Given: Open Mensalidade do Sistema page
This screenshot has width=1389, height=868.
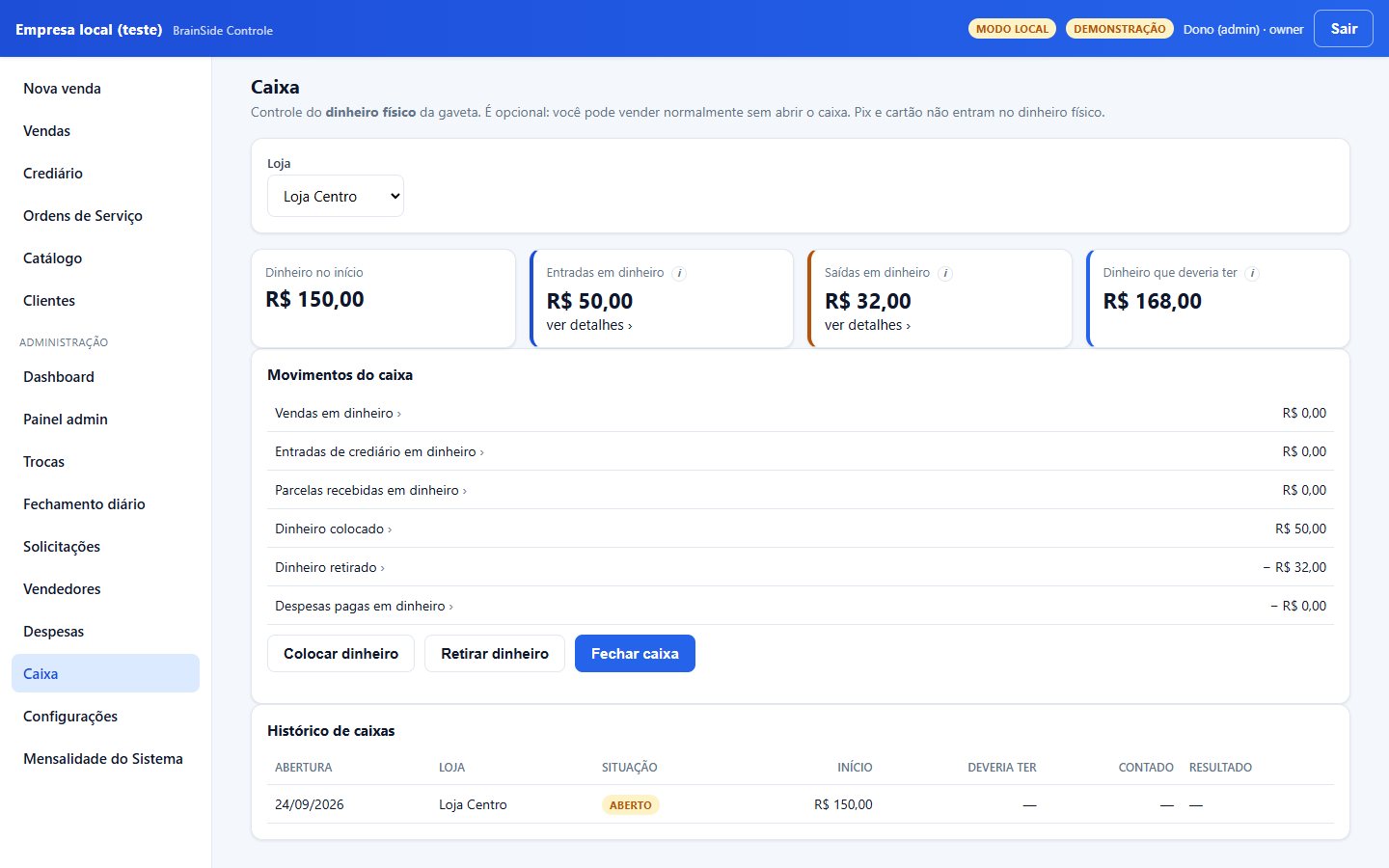Looking at the screenshot, I should pos(105,758).
